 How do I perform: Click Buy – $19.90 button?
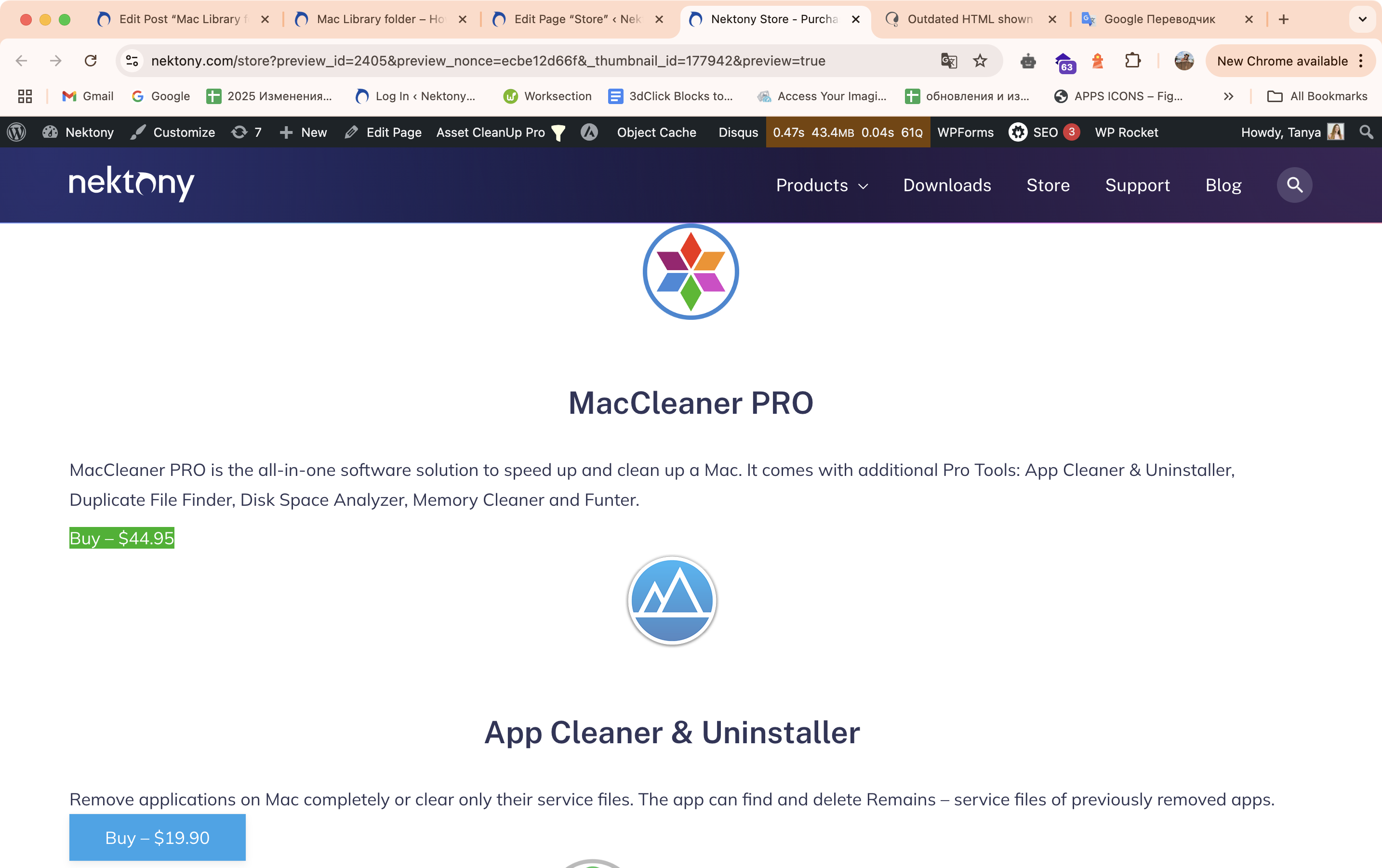coord(157,838)
